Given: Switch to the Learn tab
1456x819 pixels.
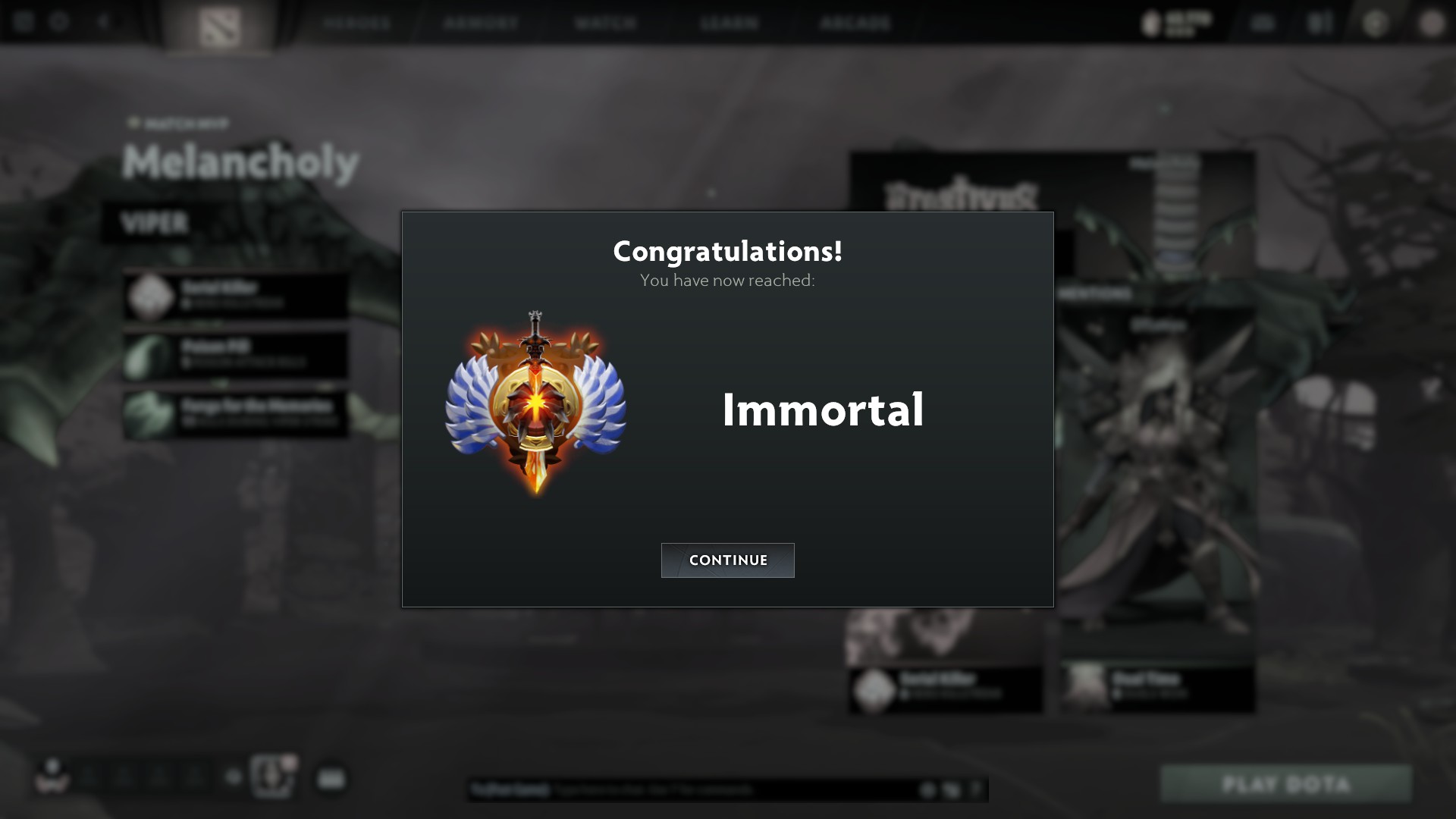Looking at the screenshot, I should point(730,23).
